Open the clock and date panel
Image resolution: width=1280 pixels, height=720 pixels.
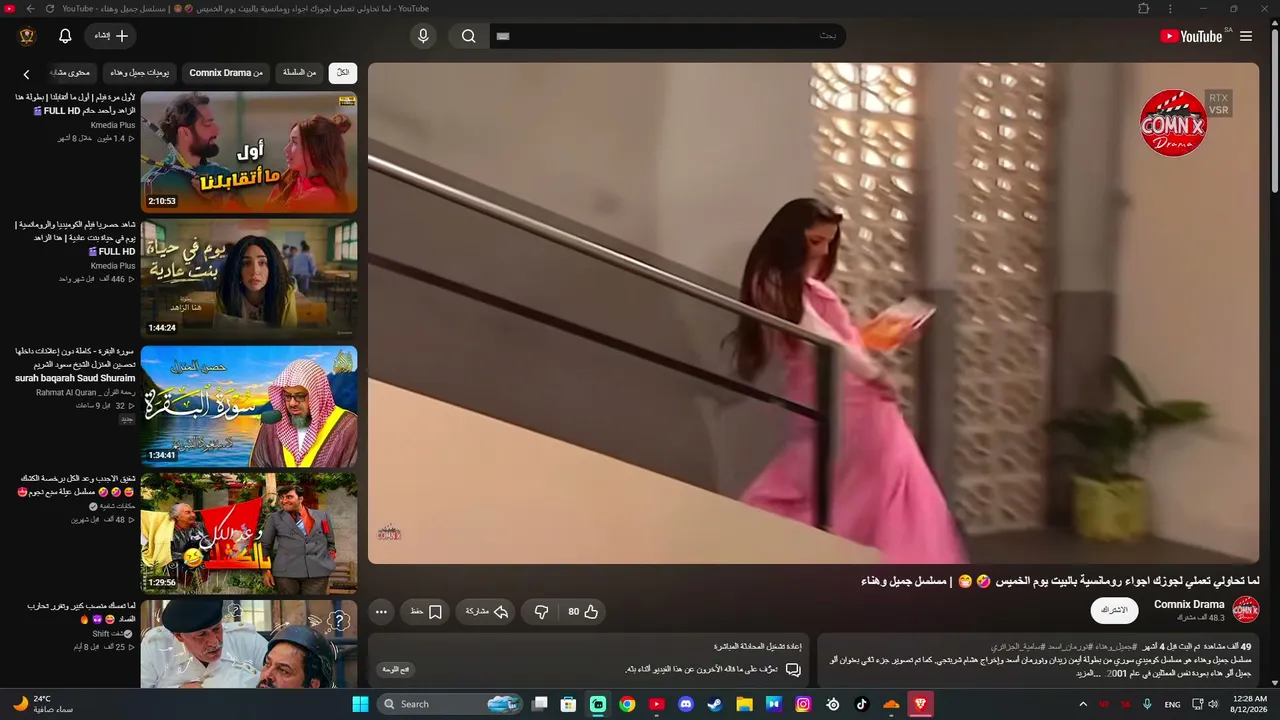(1251, 704)
